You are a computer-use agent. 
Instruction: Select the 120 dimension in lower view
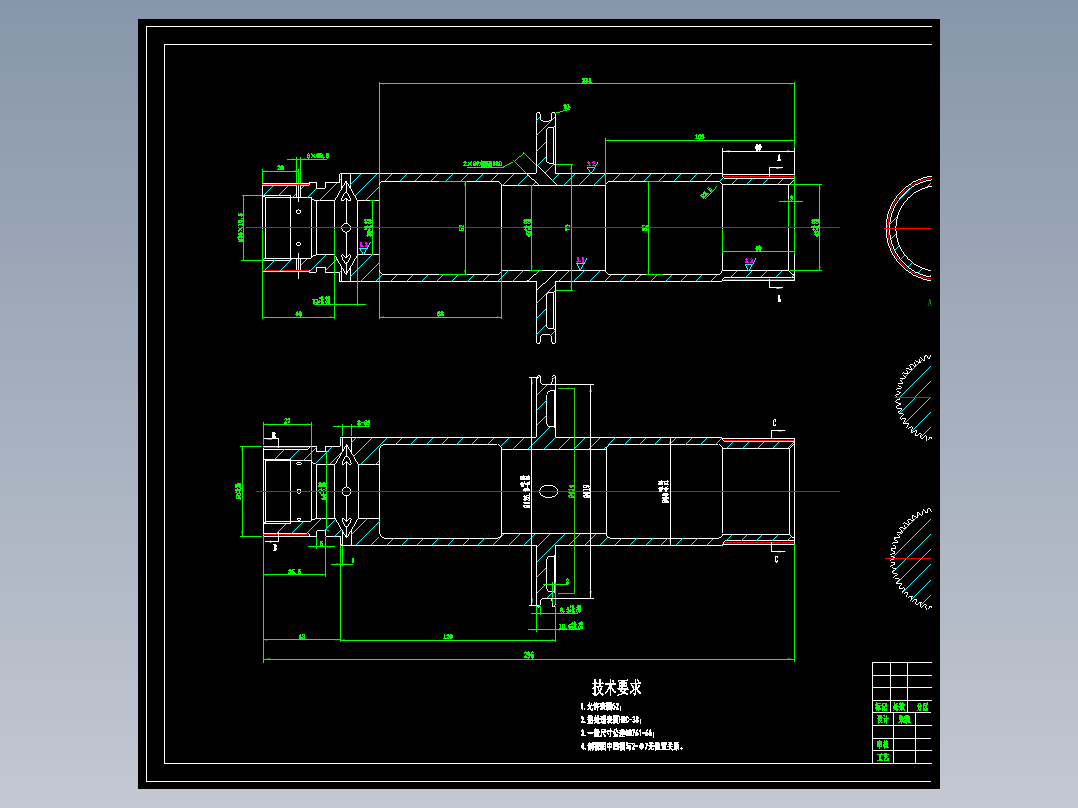pyautogui.click(x=448, y=637)
